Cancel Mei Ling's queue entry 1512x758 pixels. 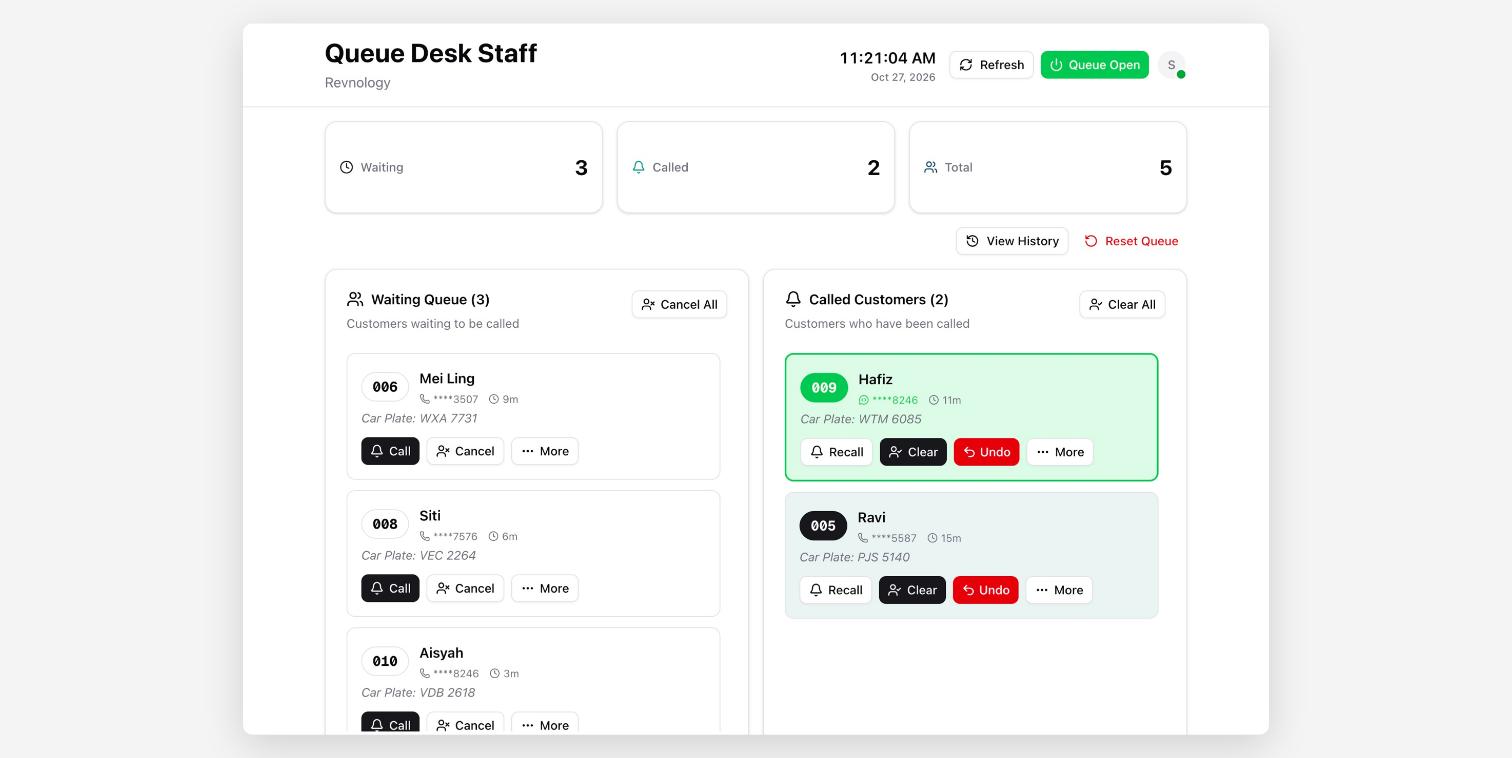465,451
